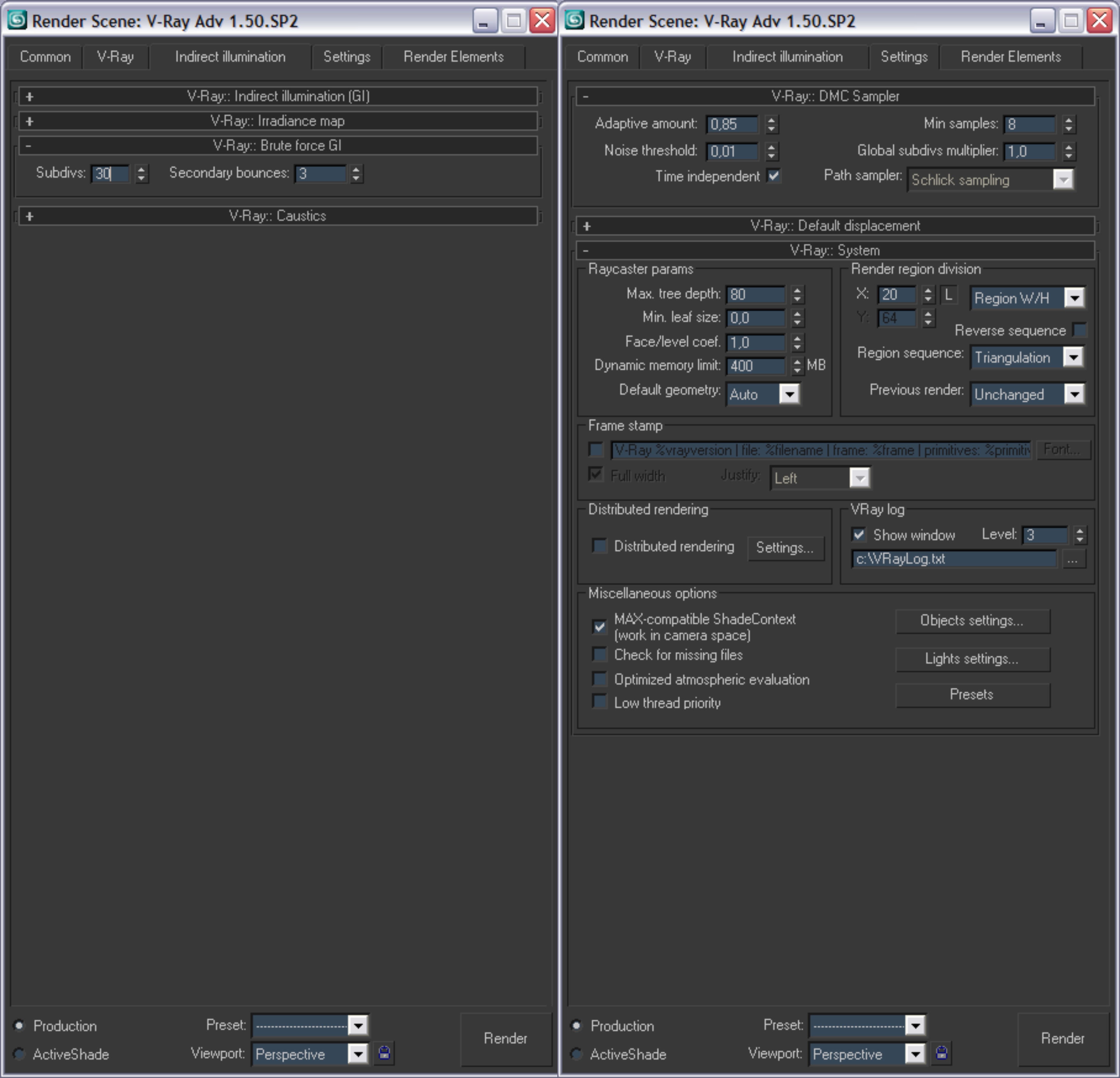
Task: Select ActiveShade radio button in left window
Action: (20, 1053)
